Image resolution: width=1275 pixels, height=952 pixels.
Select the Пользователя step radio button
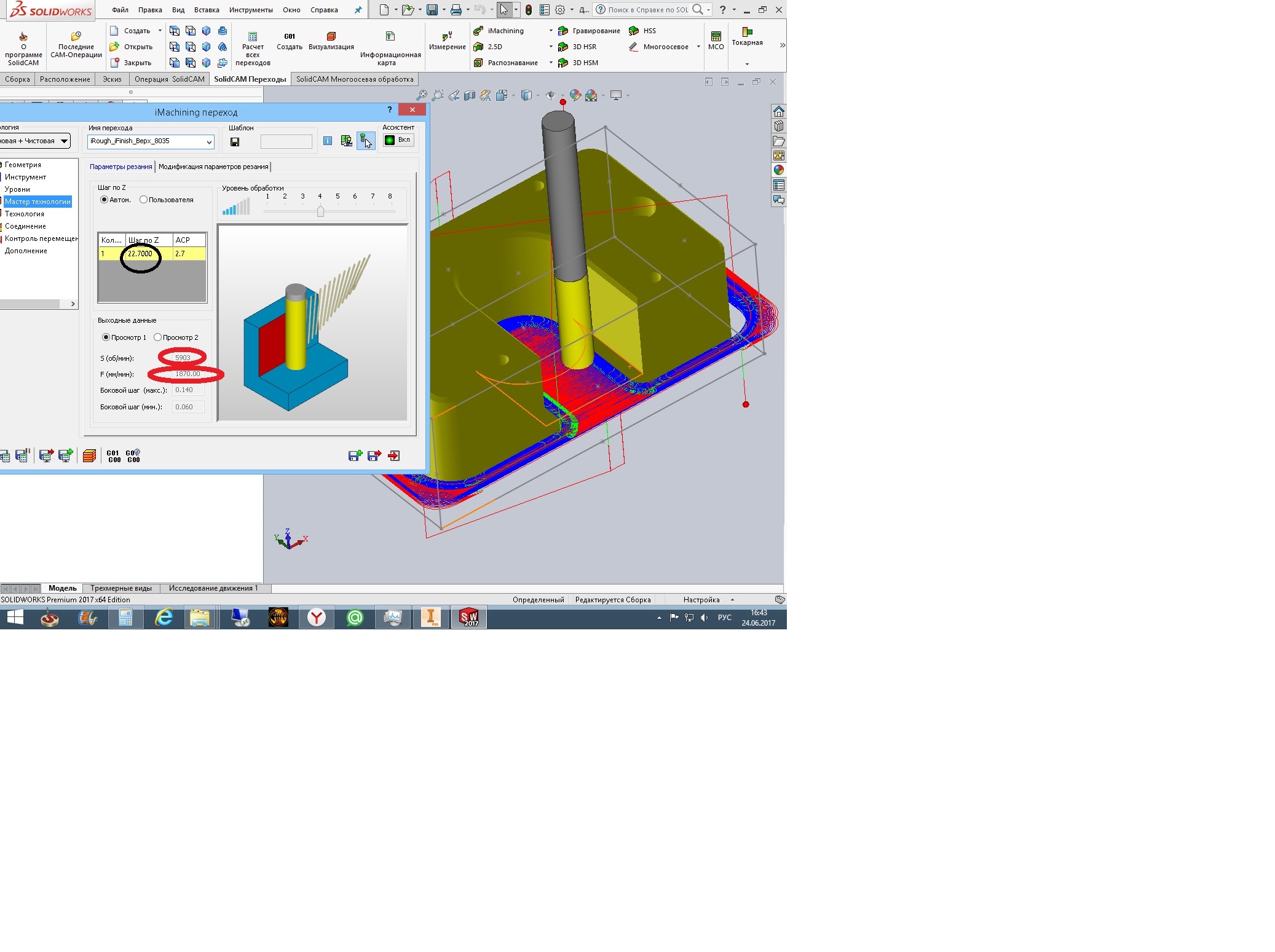[x=144, y=200]
